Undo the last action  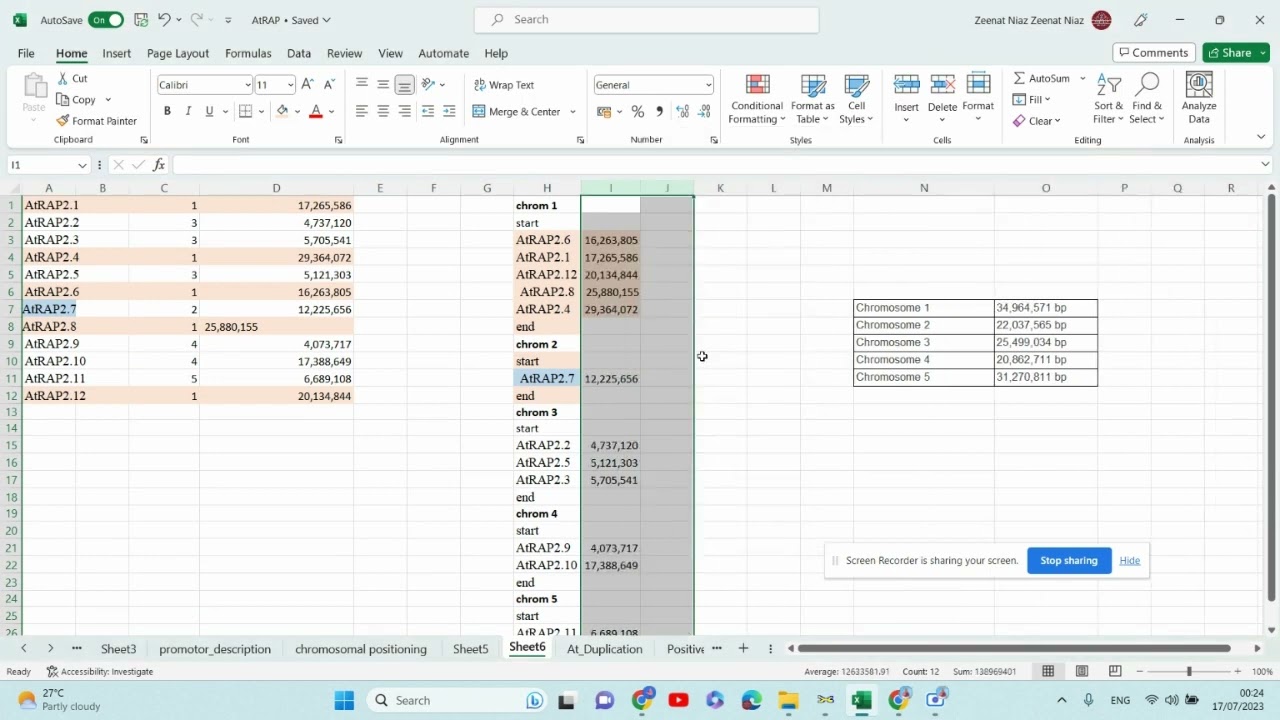click(x=164, y=20)
